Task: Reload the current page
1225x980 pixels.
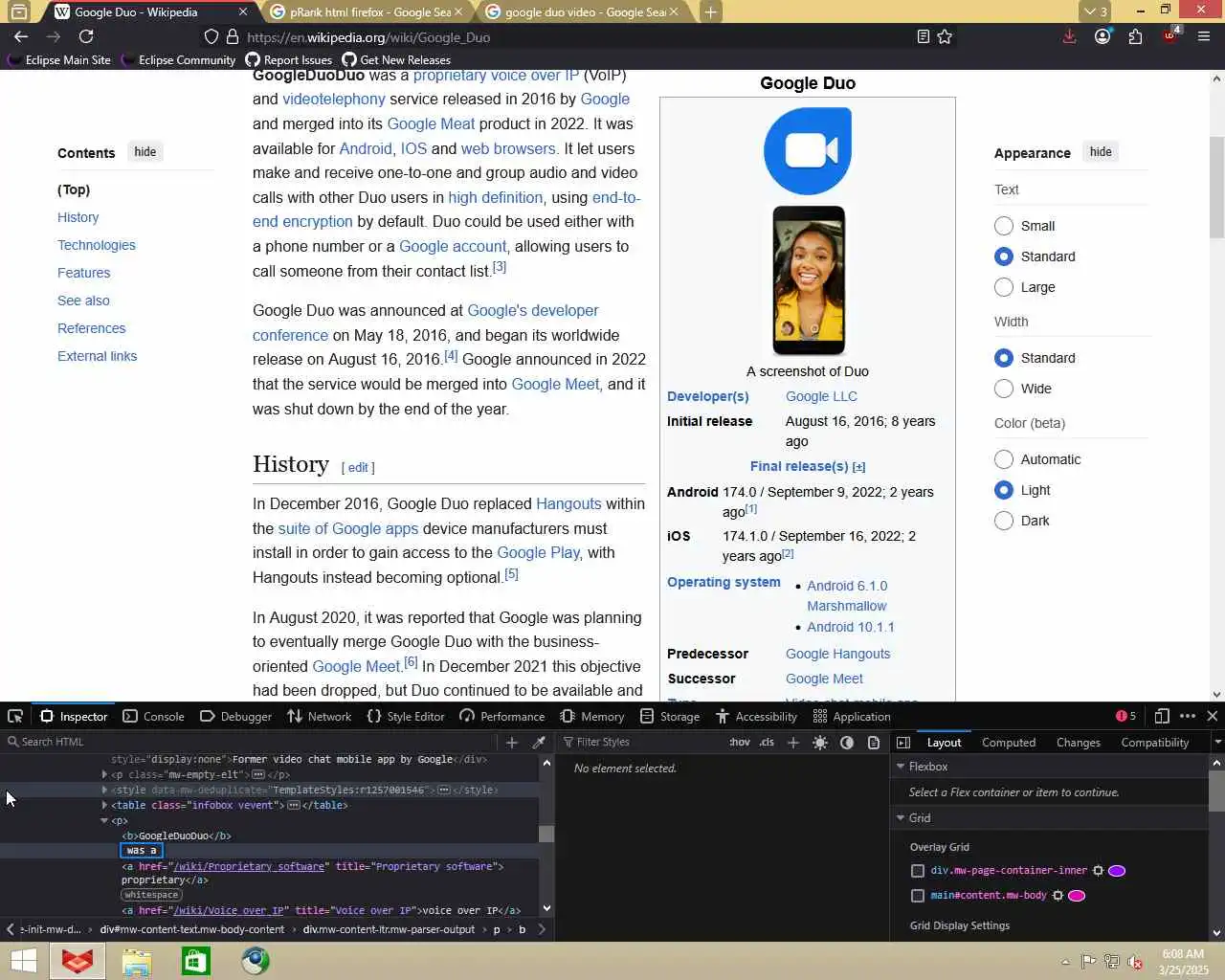Action: coord(86,36)
